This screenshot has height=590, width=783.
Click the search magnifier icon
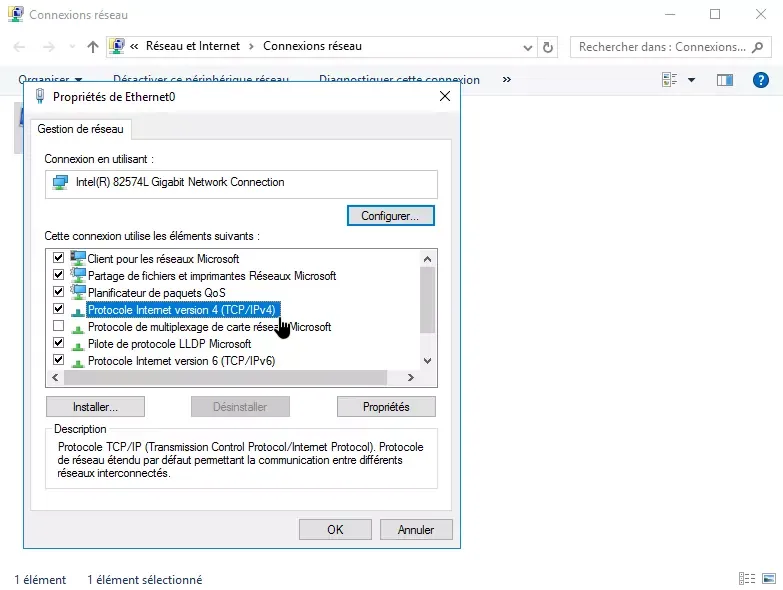(x=760, y=47)
